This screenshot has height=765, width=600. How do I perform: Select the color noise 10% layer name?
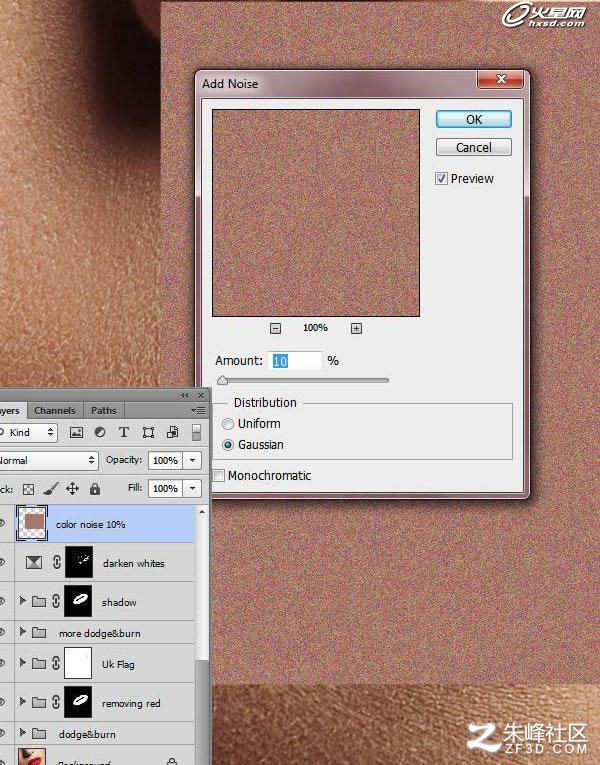coord(90,524)
